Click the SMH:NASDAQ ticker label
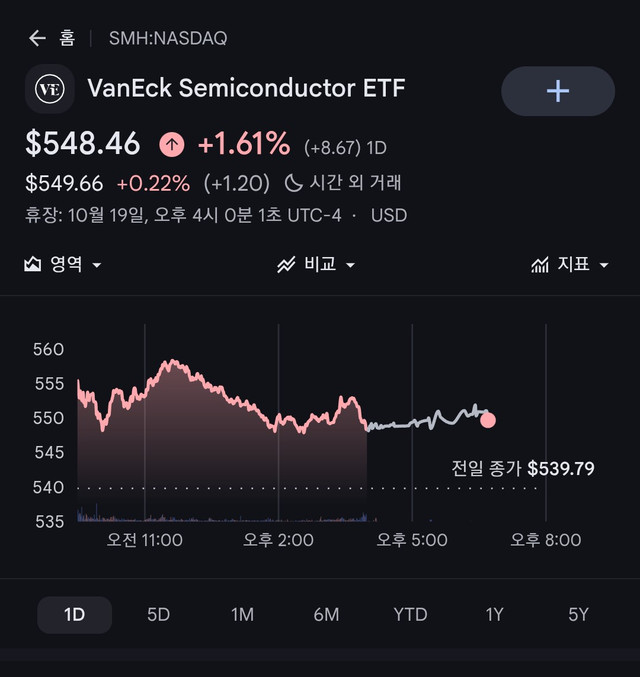Viewport: 640px width, 677px height. (168, 38)
